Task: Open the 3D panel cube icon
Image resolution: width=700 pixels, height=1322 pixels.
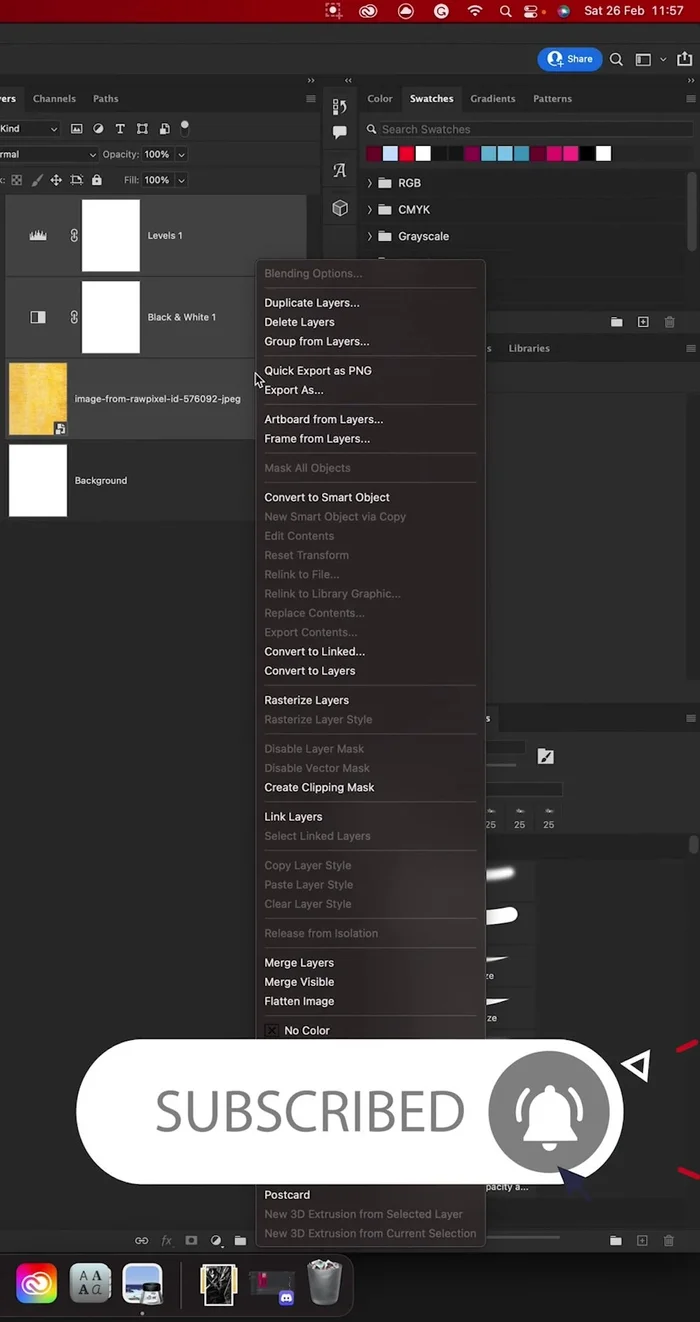Action: point(340,208)
